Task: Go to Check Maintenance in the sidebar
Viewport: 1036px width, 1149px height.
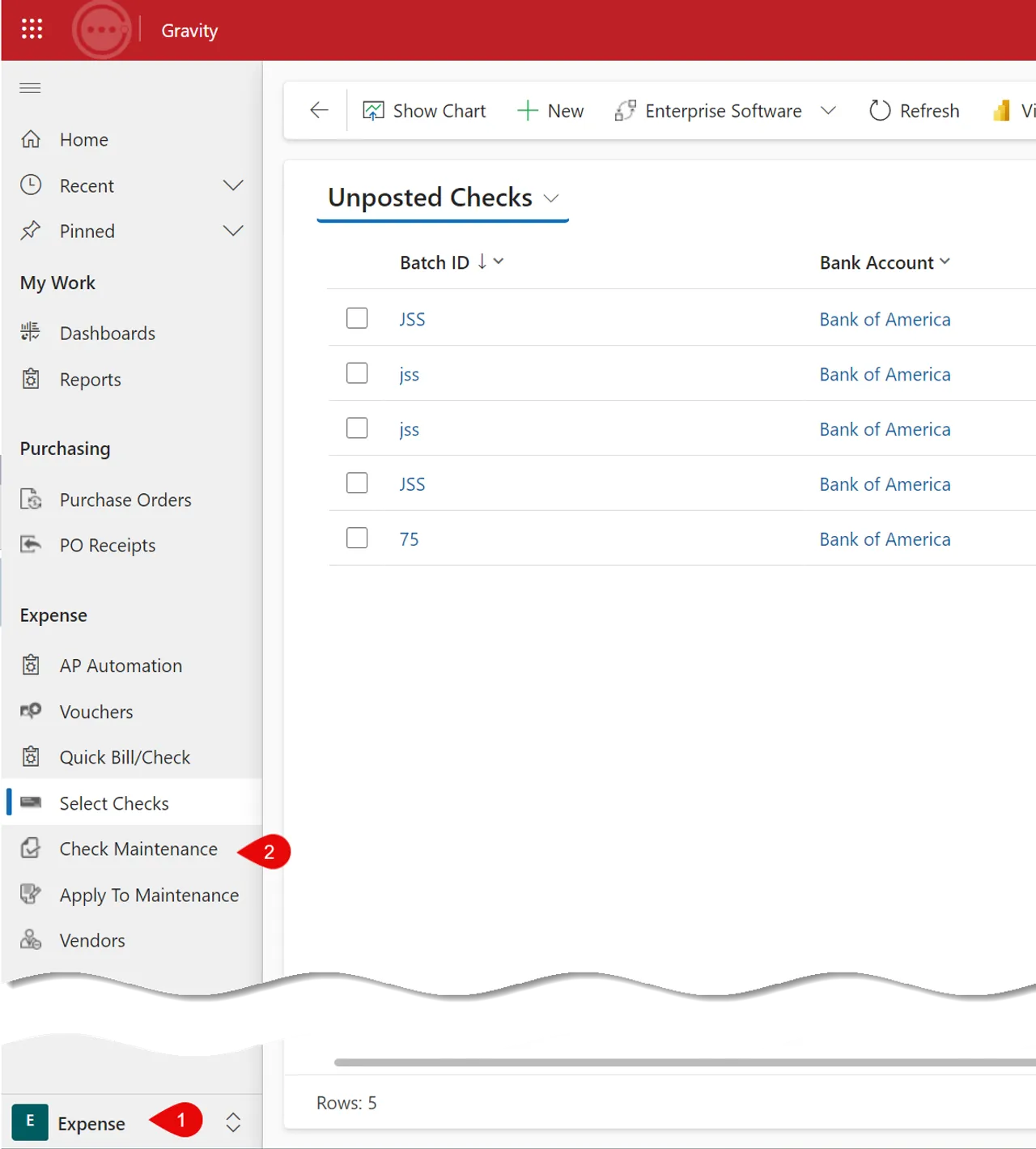Action: pos(138,849)
